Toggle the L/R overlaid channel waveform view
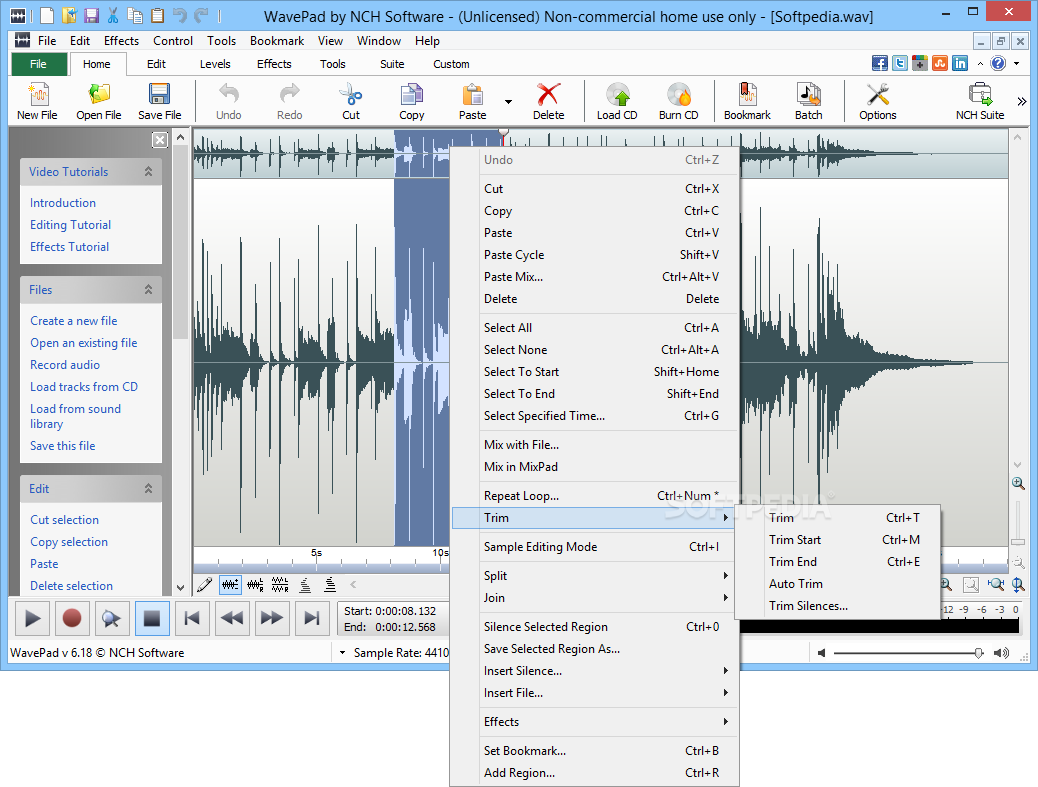This screenshot has height=787, width=1038. pos(255,584)
